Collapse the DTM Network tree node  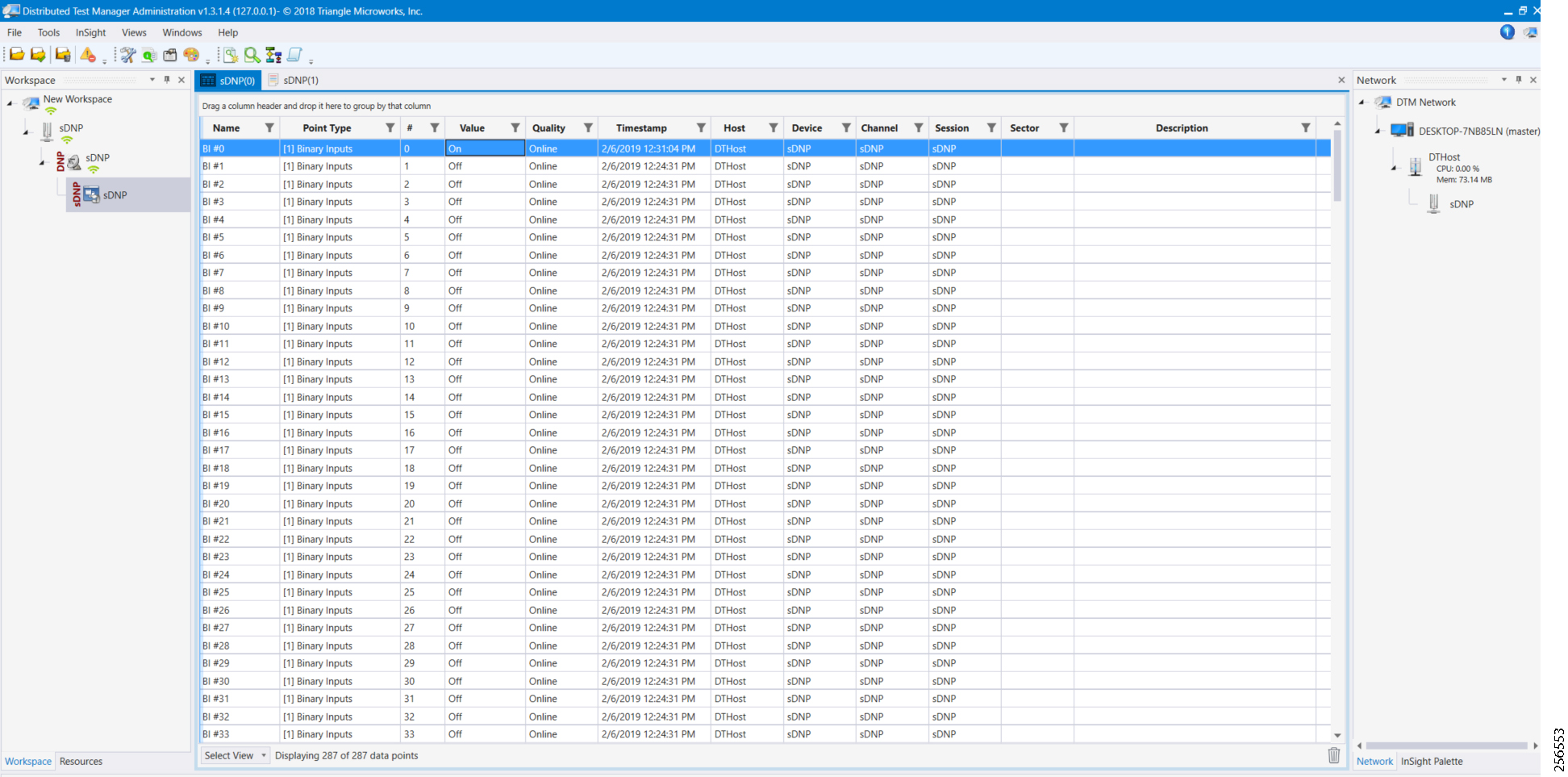point(1362,102)
